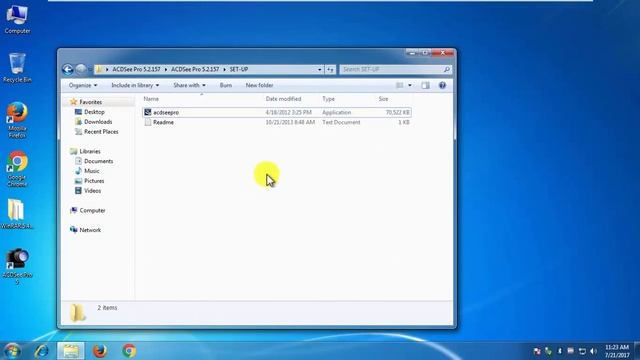Click the Burn toolbar button

[x=226, y=85]
